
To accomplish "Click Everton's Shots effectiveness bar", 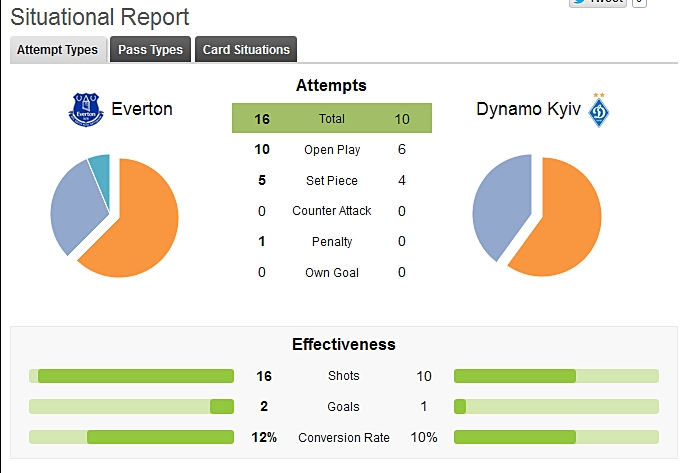I will tap(131, 376).
